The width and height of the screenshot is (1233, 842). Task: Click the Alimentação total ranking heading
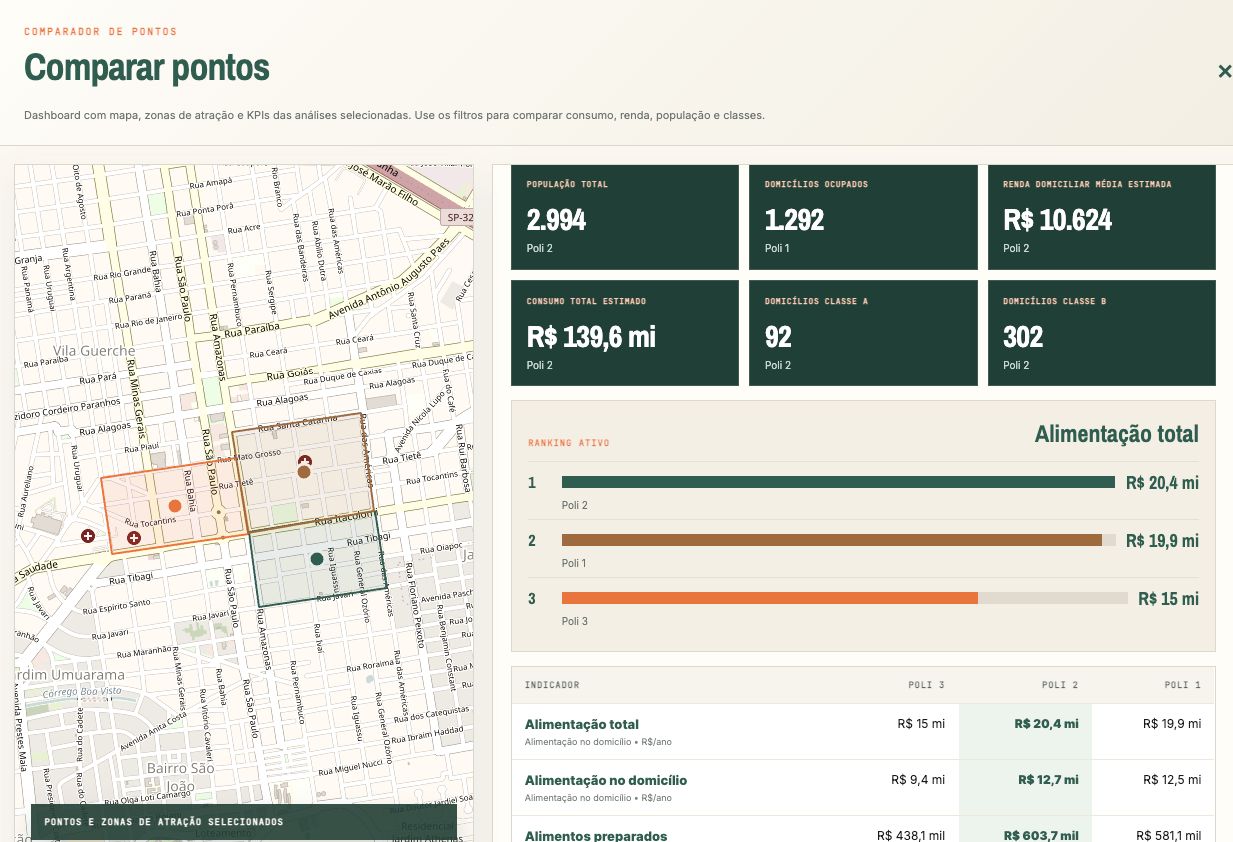click(x=1116, y=434)
